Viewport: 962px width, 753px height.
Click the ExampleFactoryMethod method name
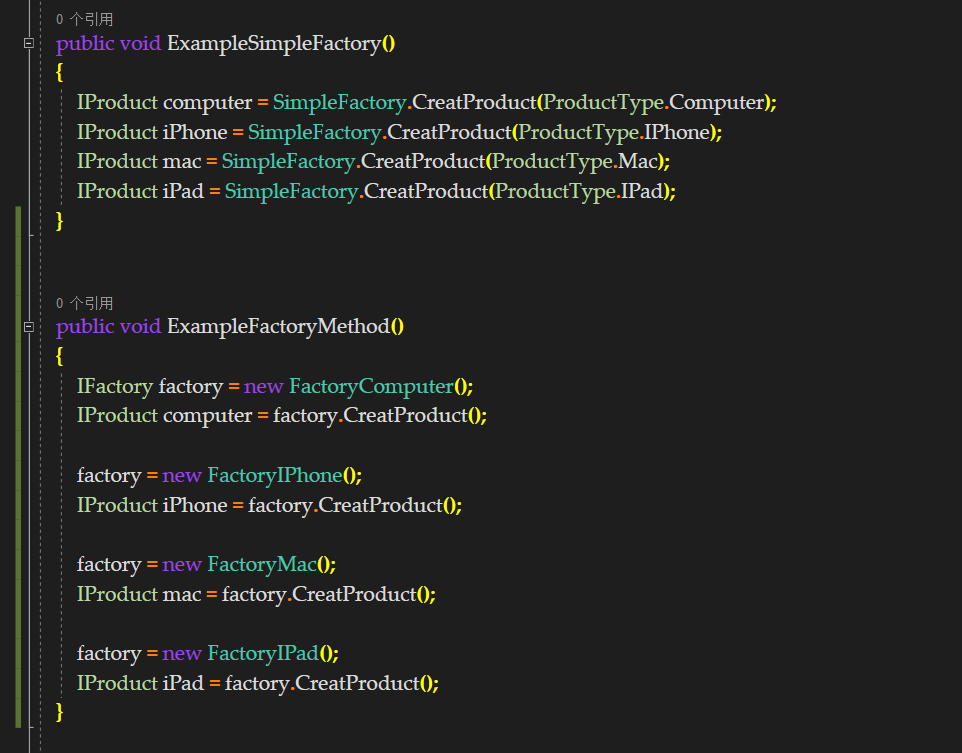coord(277,327)
